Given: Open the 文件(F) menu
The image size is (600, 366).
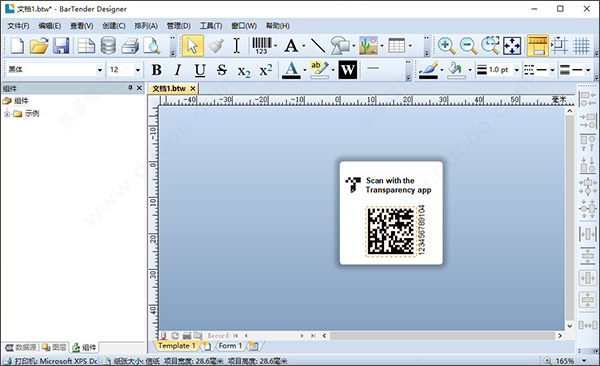Looking at the screenshot, I should click(x=18, y=26).
